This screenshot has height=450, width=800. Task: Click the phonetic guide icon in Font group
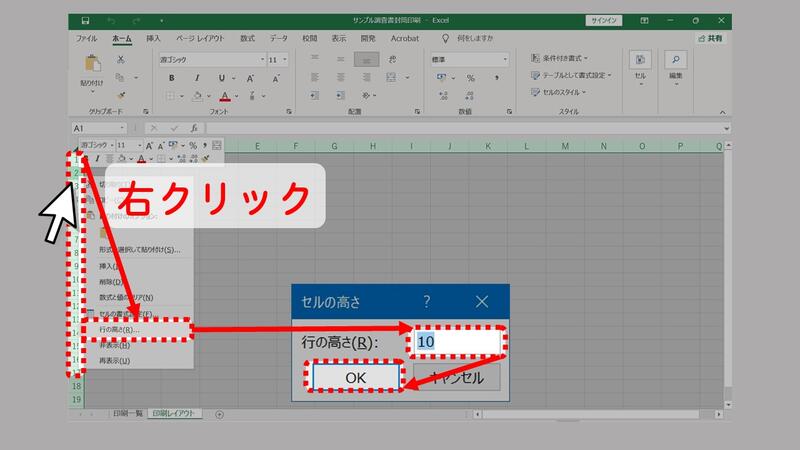click(x=252, y=95)
